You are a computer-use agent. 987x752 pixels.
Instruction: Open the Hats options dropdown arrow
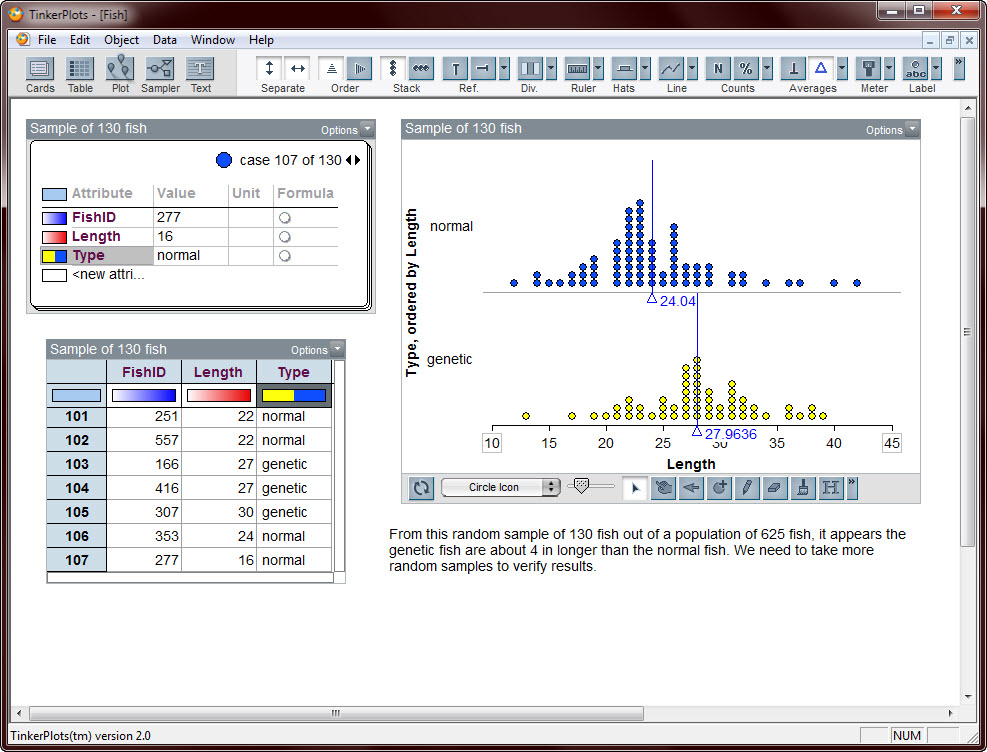pyautogui.click(x=645, y=68)
